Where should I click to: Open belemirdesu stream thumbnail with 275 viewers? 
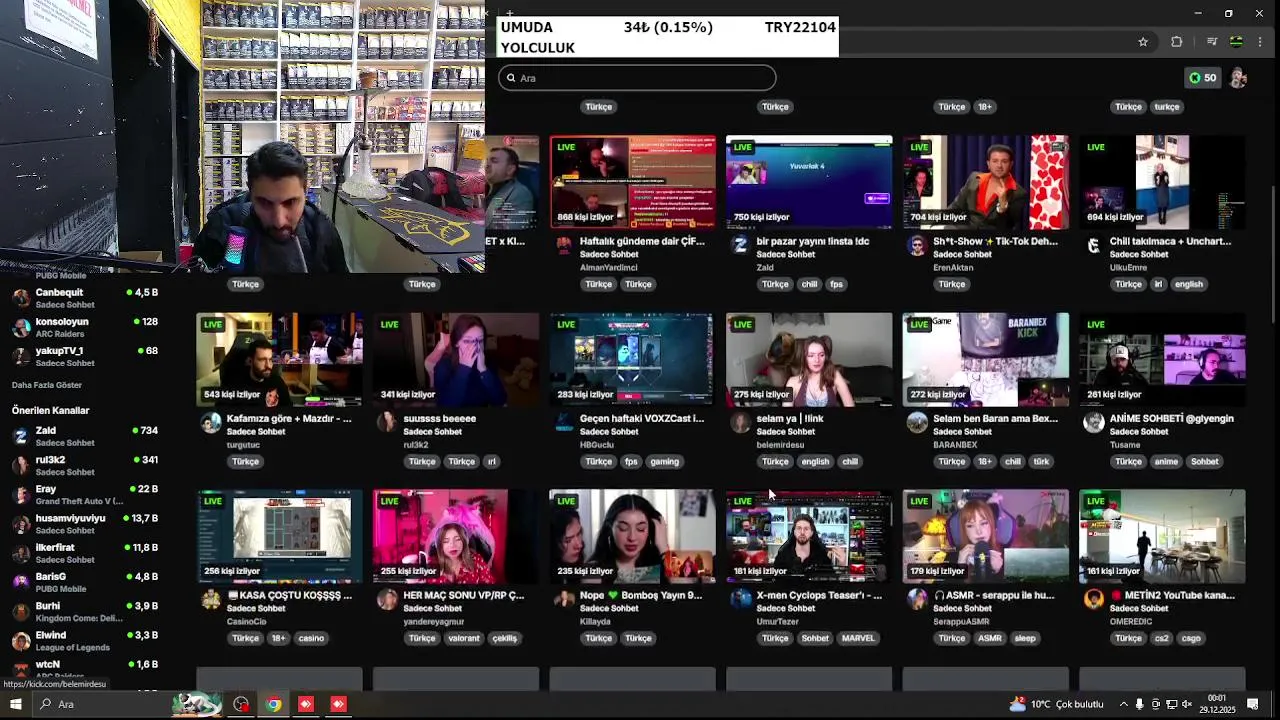[809, 359]
